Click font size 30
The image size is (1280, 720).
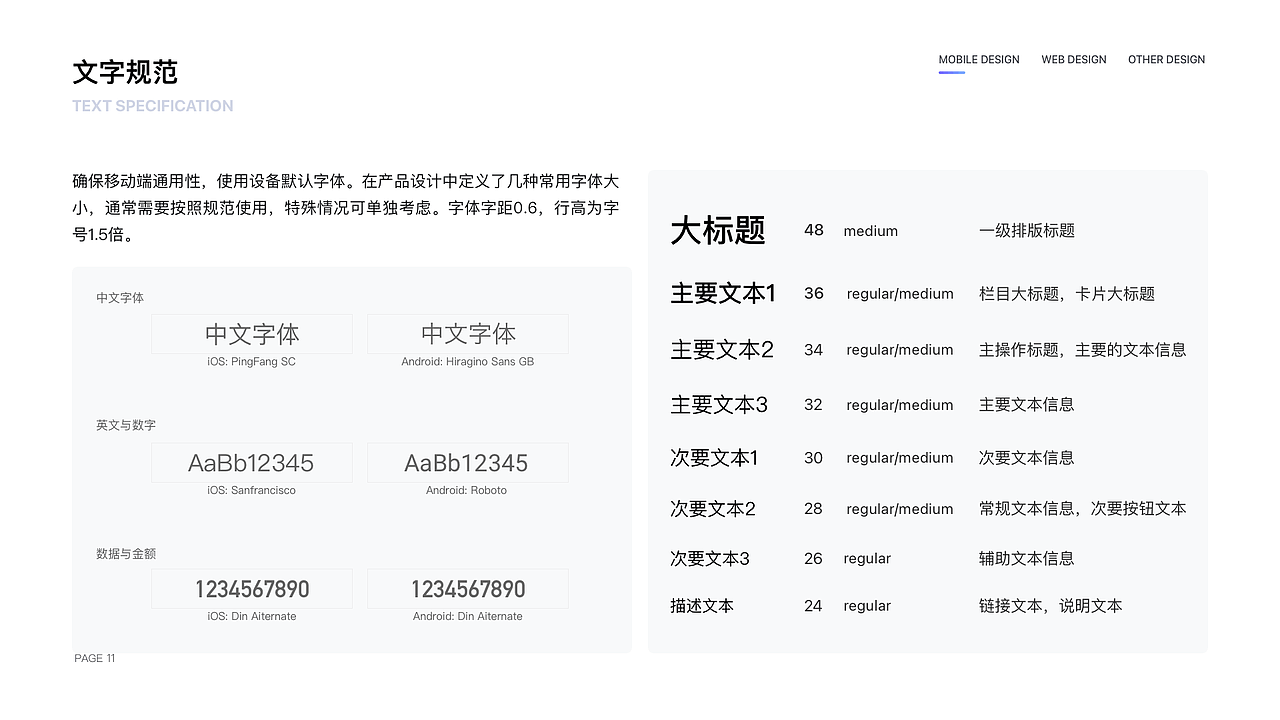click(x=813, y=458)
